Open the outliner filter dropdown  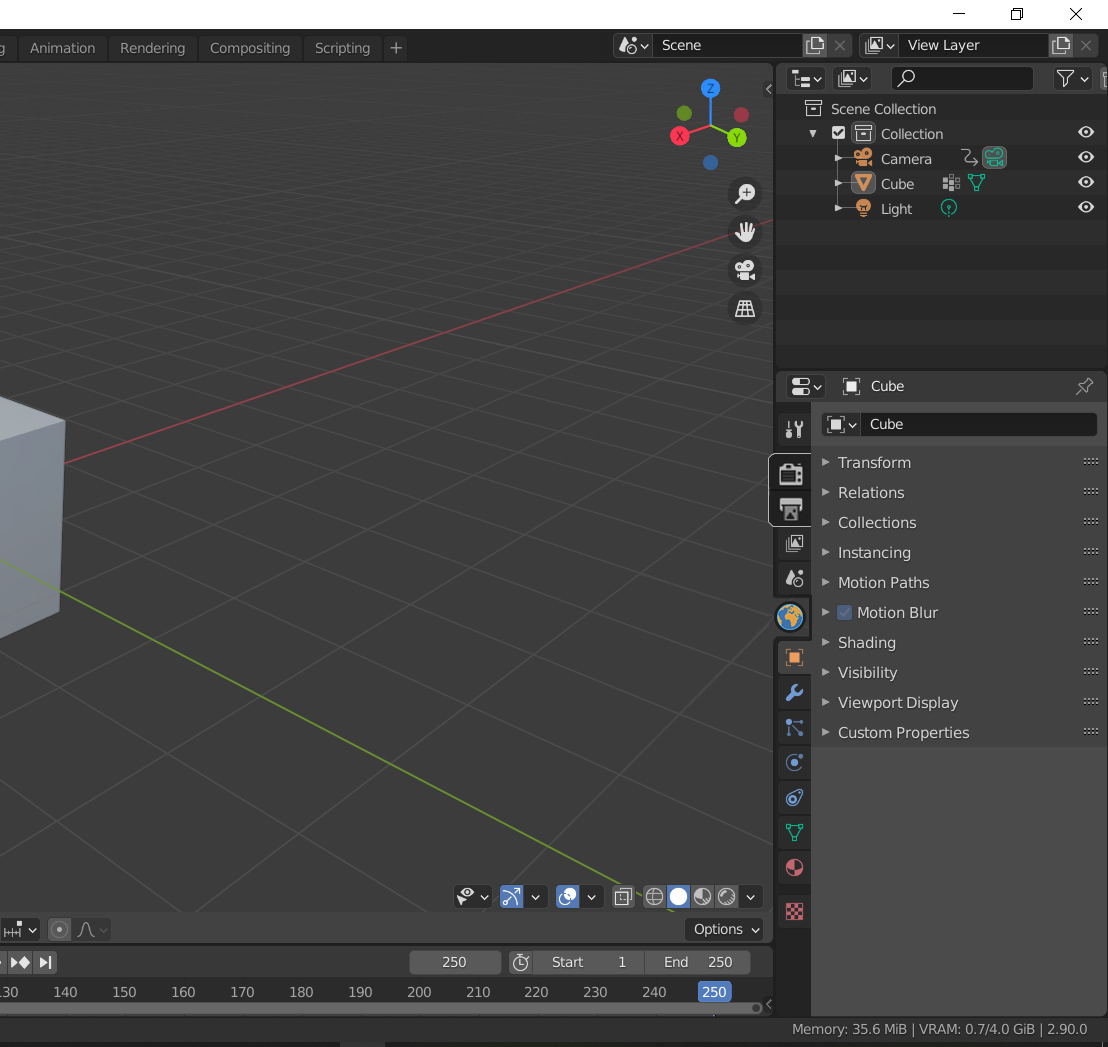click(x=1071, y=78)
